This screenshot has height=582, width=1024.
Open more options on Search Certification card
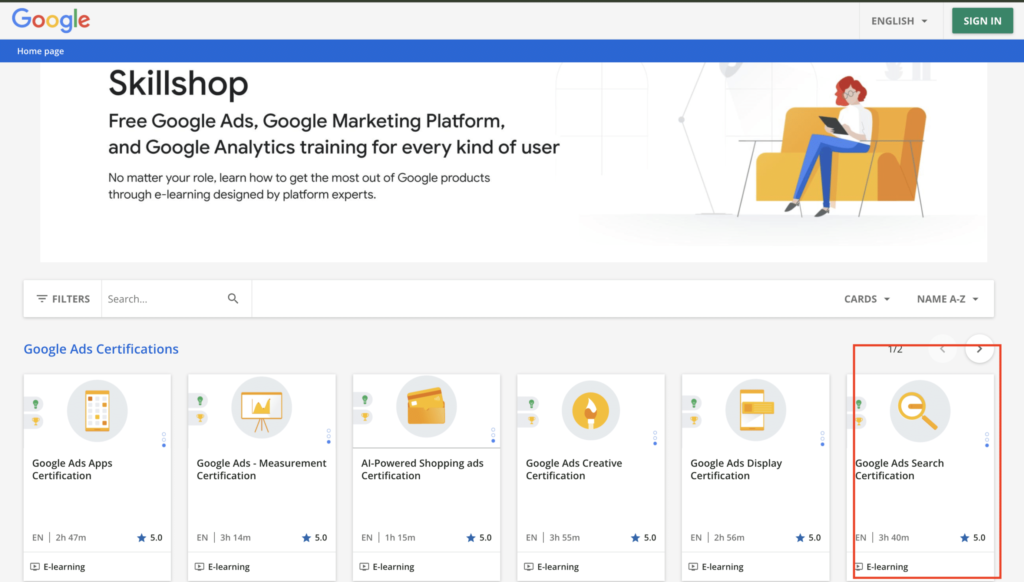(x=987, y=439)
